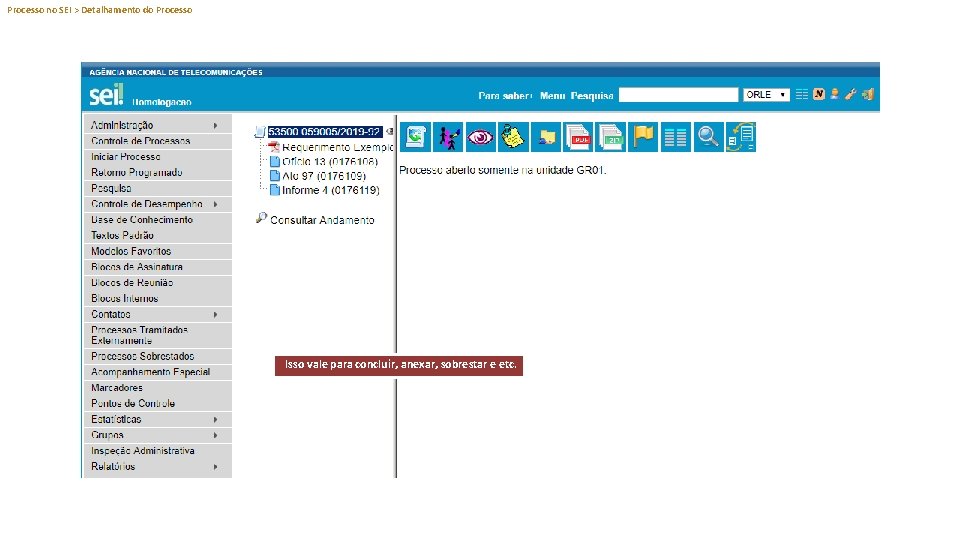This screenshot has width=960, height=540.
Task: Click the yellow flag marker icon
Action: pyautogui.click(x=643, y=137)
